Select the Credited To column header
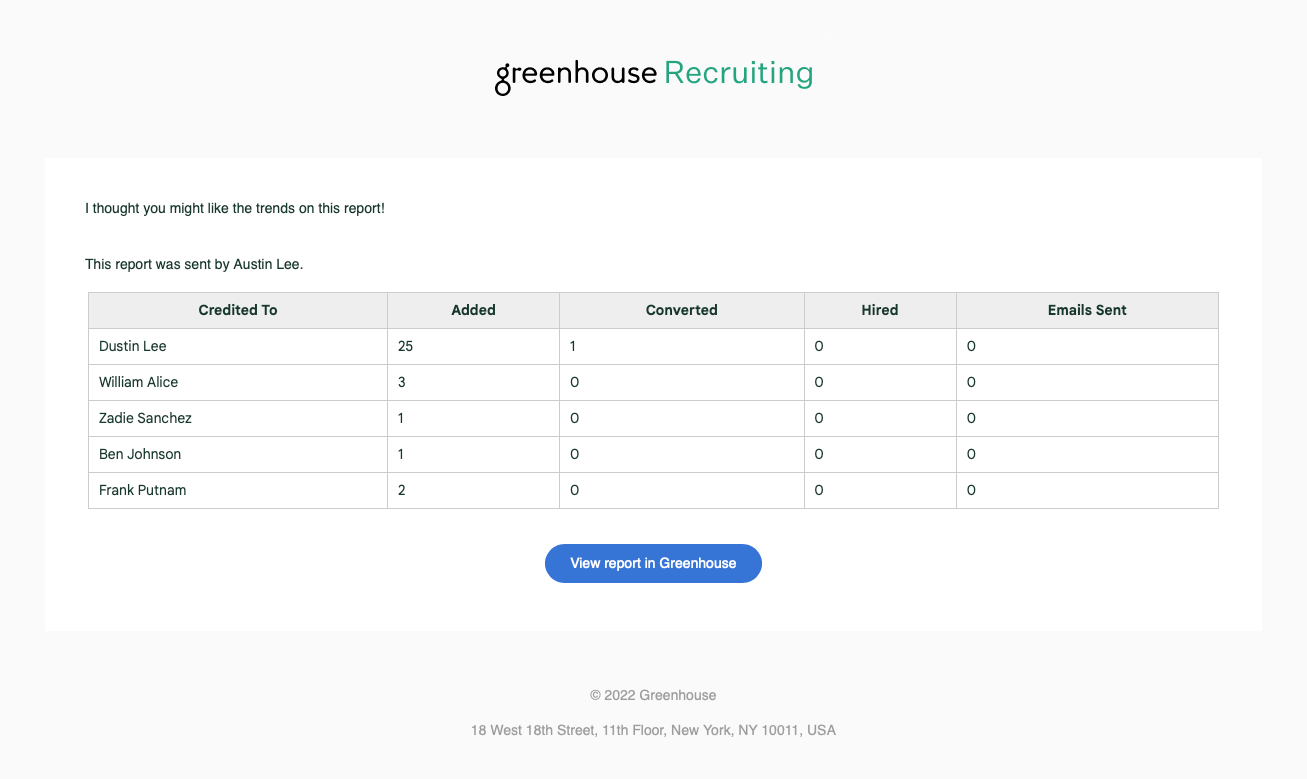The image size is (1307, 779). coord(238,310)
